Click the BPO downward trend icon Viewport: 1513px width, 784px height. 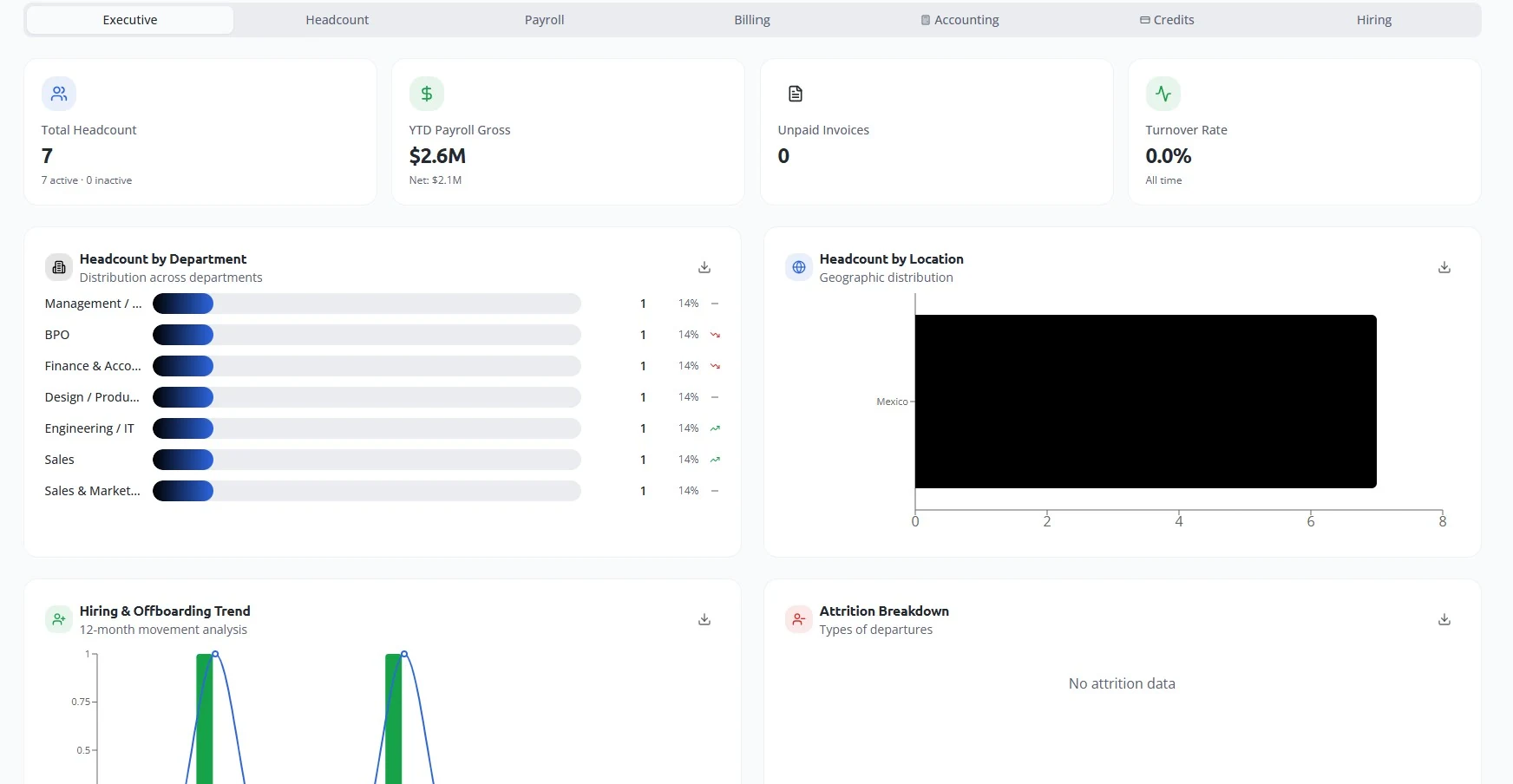pos(715,335)
